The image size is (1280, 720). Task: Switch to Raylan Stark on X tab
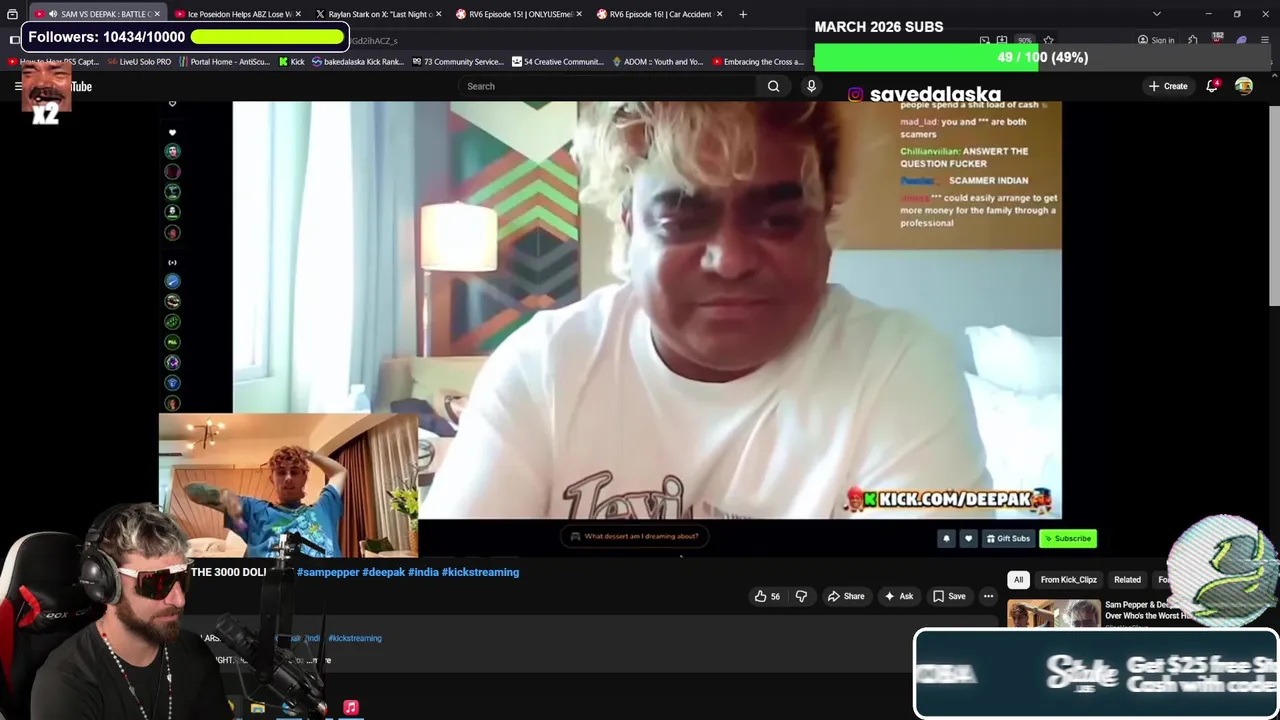coord(379,14)
